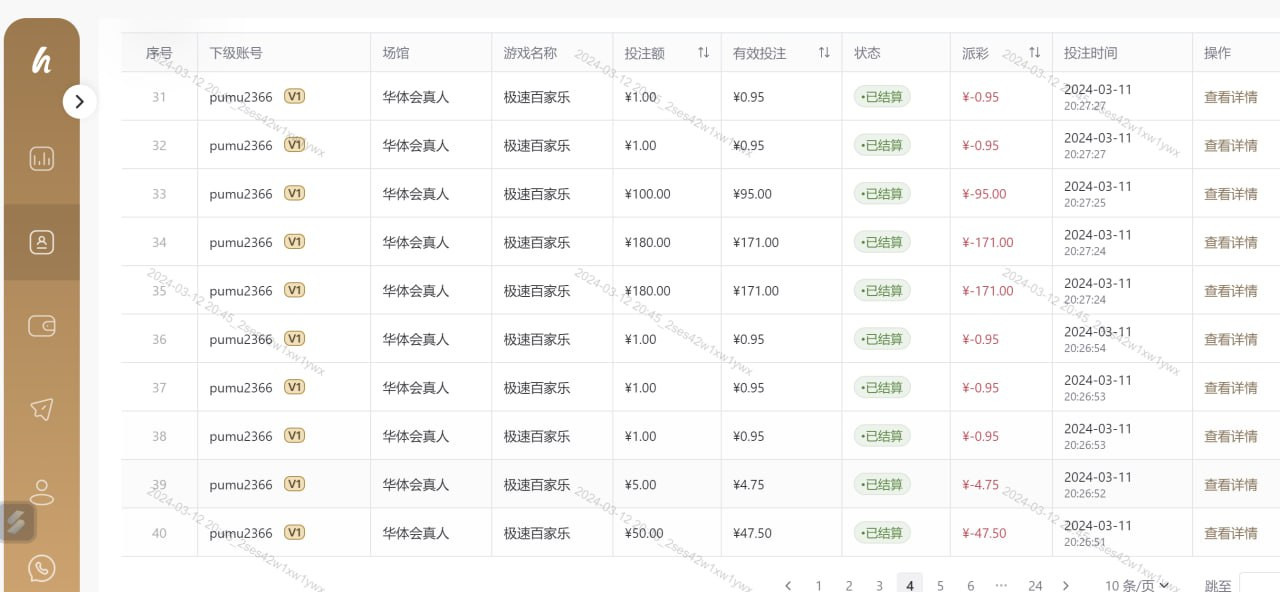This screenshot has height=592, width=1280.
Task: Expand sidebar with the arrow button
Action: [80, 101]
